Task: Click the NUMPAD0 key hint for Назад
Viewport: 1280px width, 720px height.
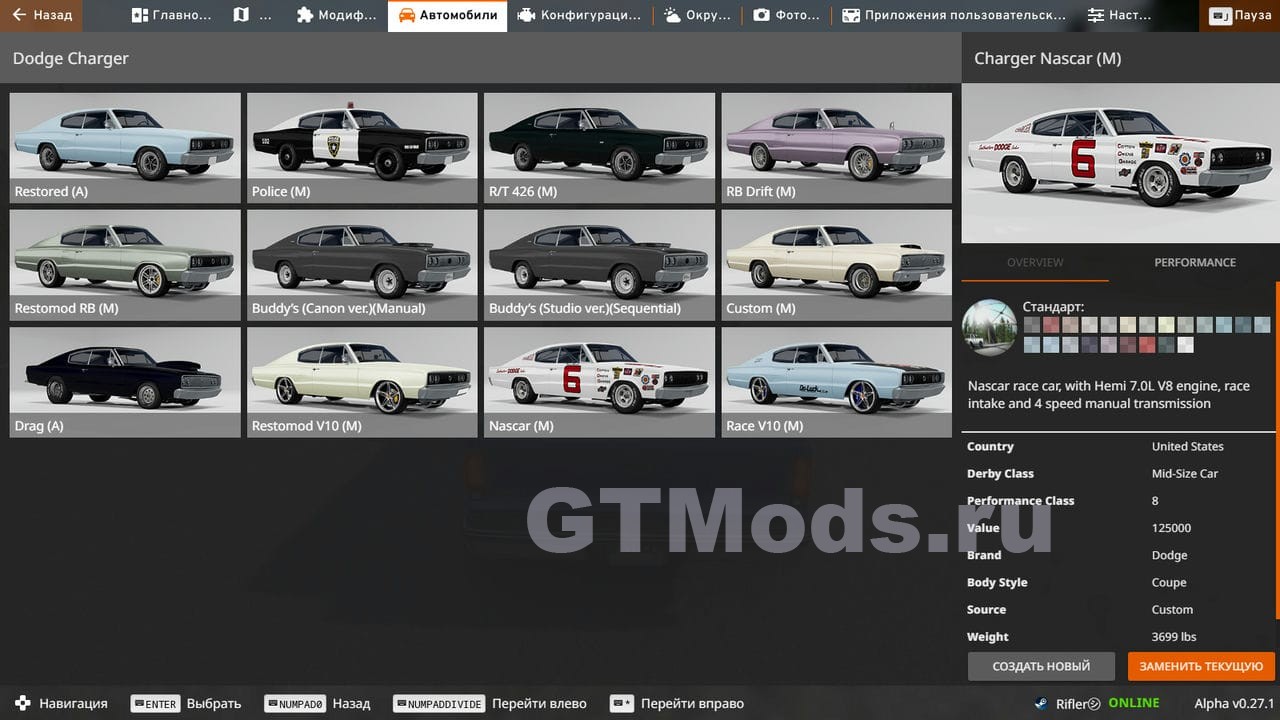Action: click(295, 704)
